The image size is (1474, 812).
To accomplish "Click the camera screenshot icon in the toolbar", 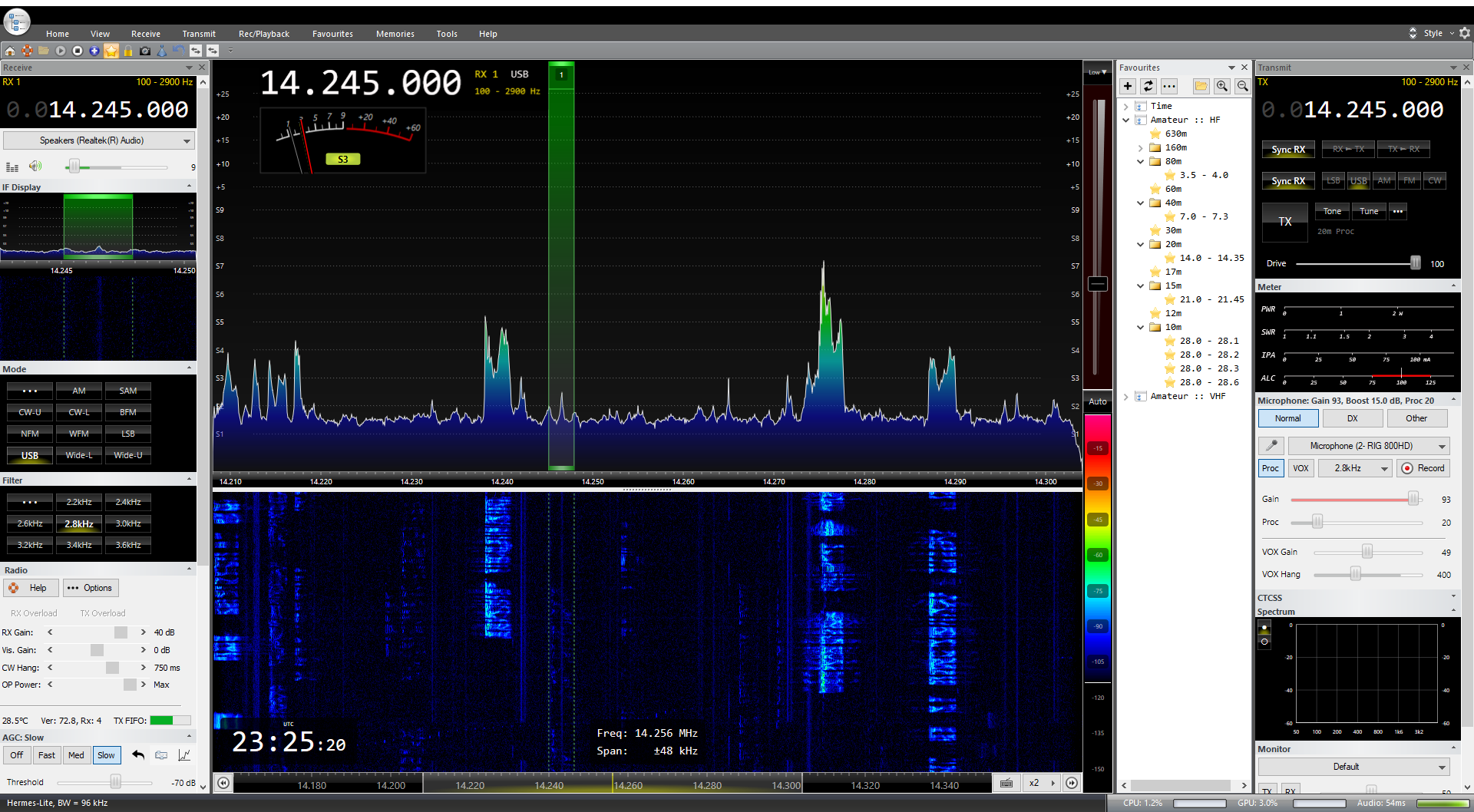I will 145,51.
